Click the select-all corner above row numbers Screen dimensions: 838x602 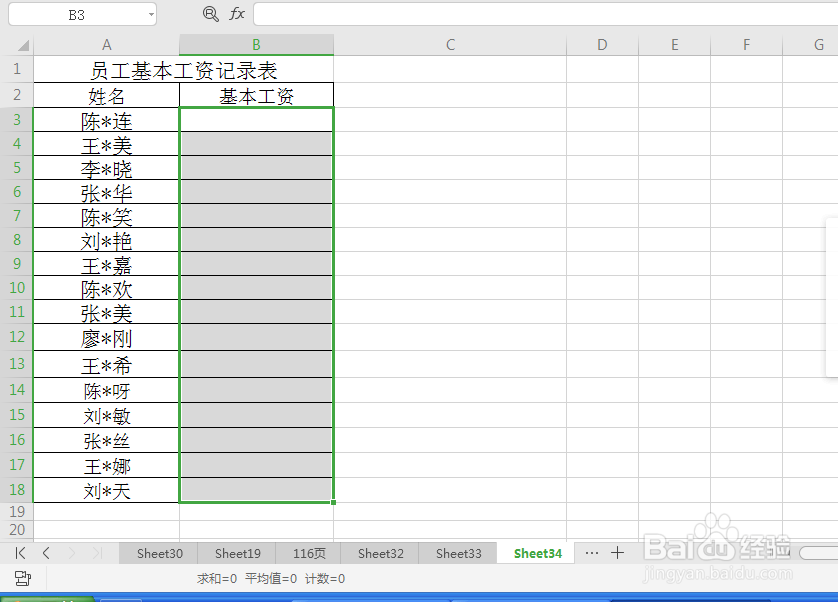(22, 44)
